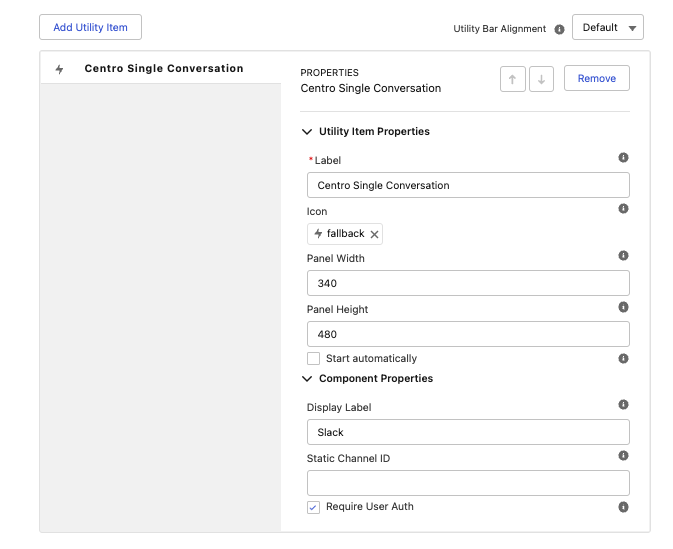Move utility item down with arrow button
The image size is (673, 549).
pos(541,79)
